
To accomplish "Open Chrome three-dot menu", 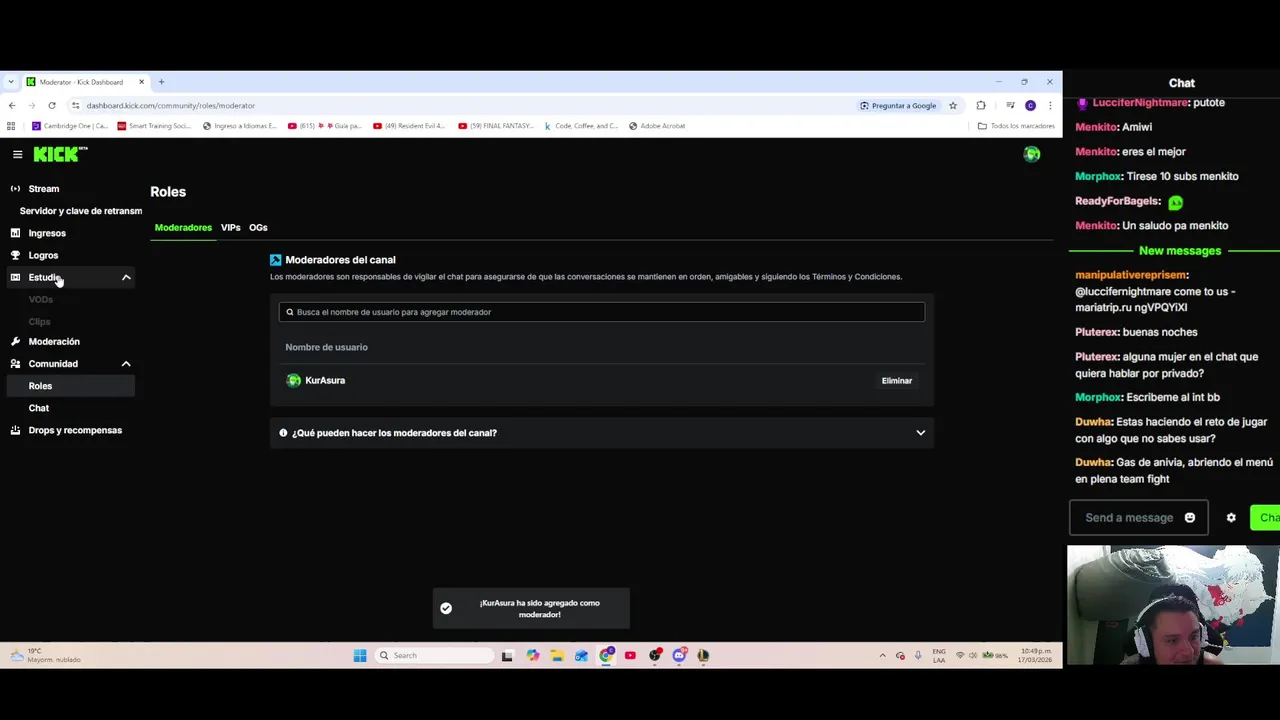I will pyautogui.click(x=1049, y=105).
